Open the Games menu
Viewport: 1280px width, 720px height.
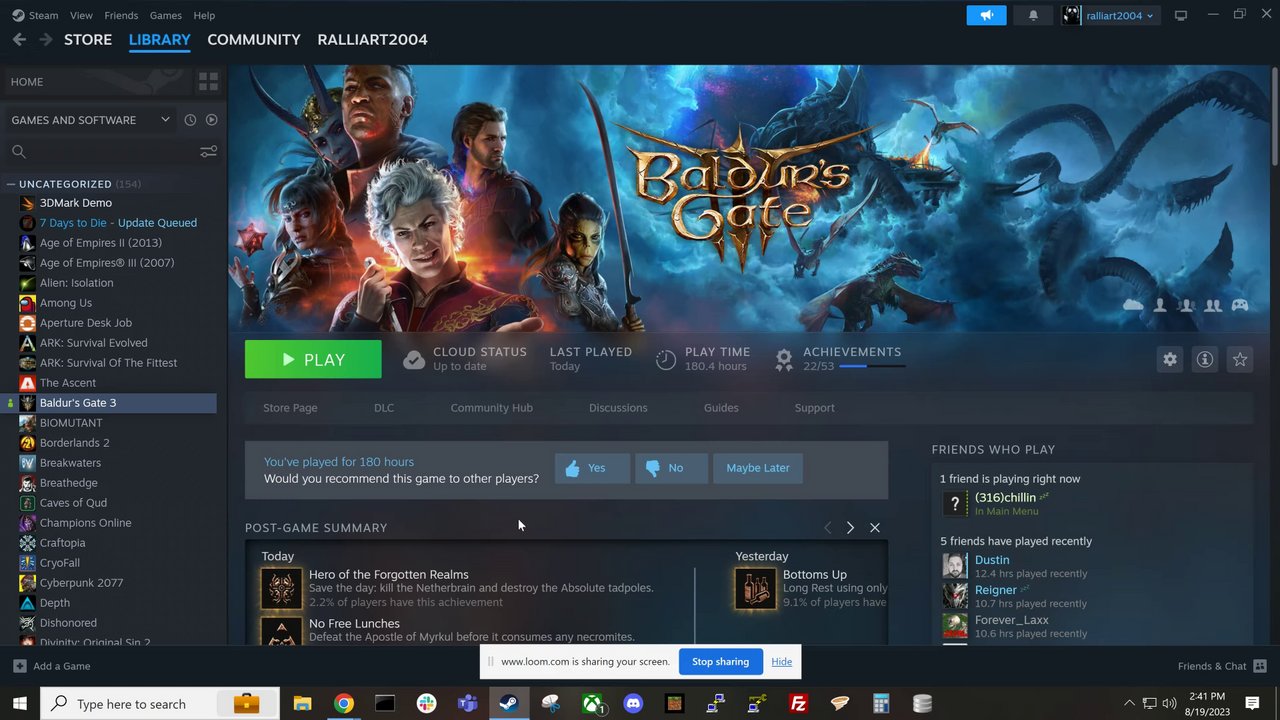[x=165, y=15]
